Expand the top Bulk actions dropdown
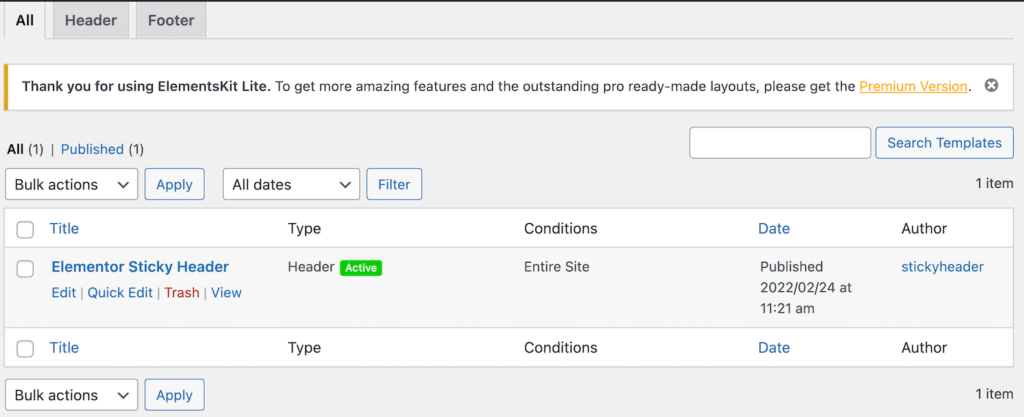 pyautogui.click(x=72, y=185)
